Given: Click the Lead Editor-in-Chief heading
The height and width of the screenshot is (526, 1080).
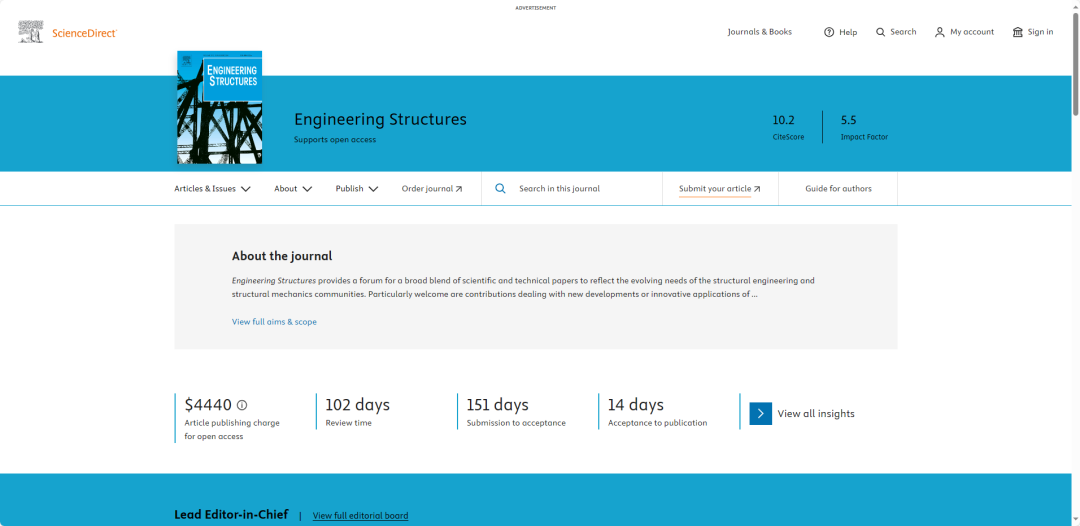Looking at the screenshot, I should click(231, 514).
